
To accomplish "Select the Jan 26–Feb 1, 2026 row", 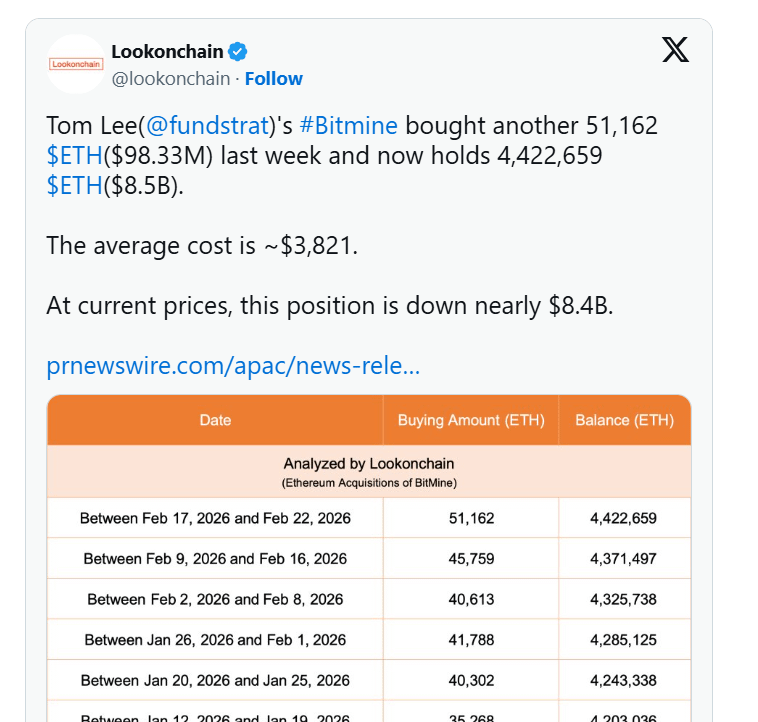I will click(x=215, y=640).
